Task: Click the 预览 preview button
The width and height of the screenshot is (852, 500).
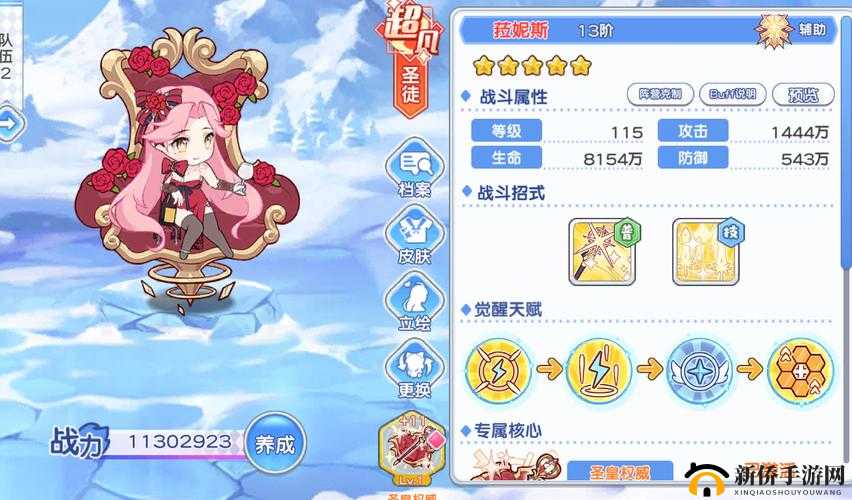Action: click(803, 95)
